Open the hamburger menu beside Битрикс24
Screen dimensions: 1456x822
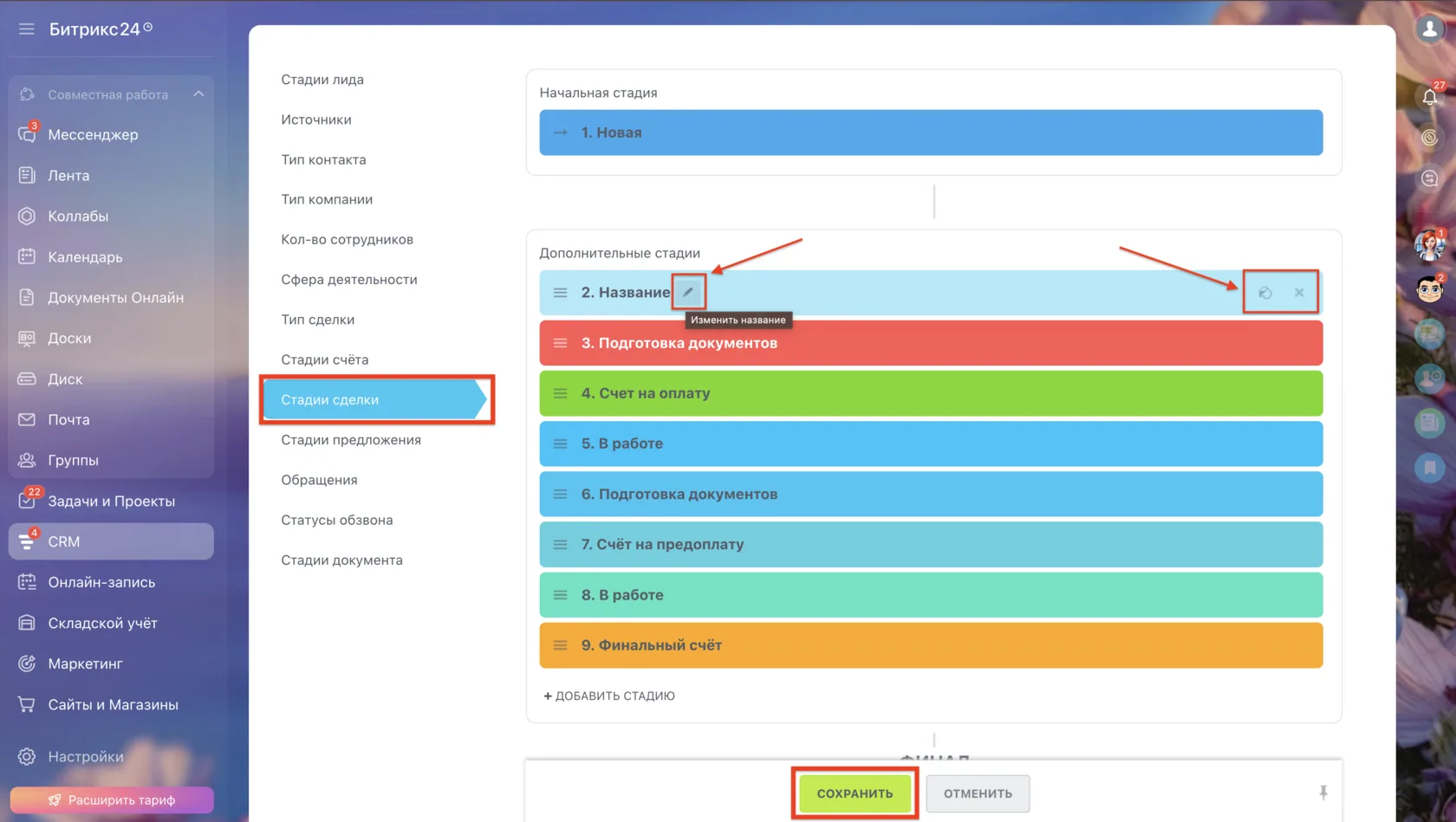pos(27,29)
